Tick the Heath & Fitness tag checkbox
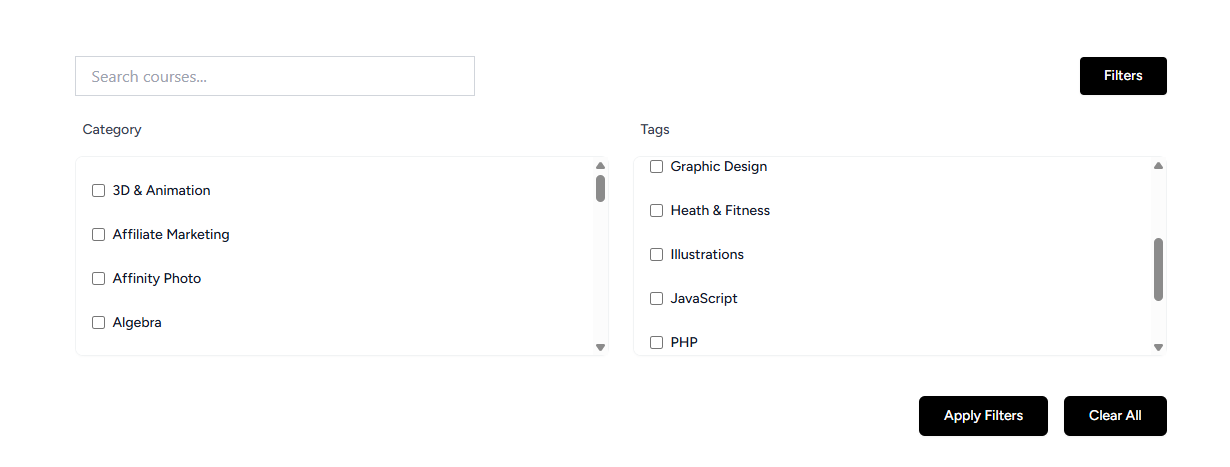 [x=657, y=211]
